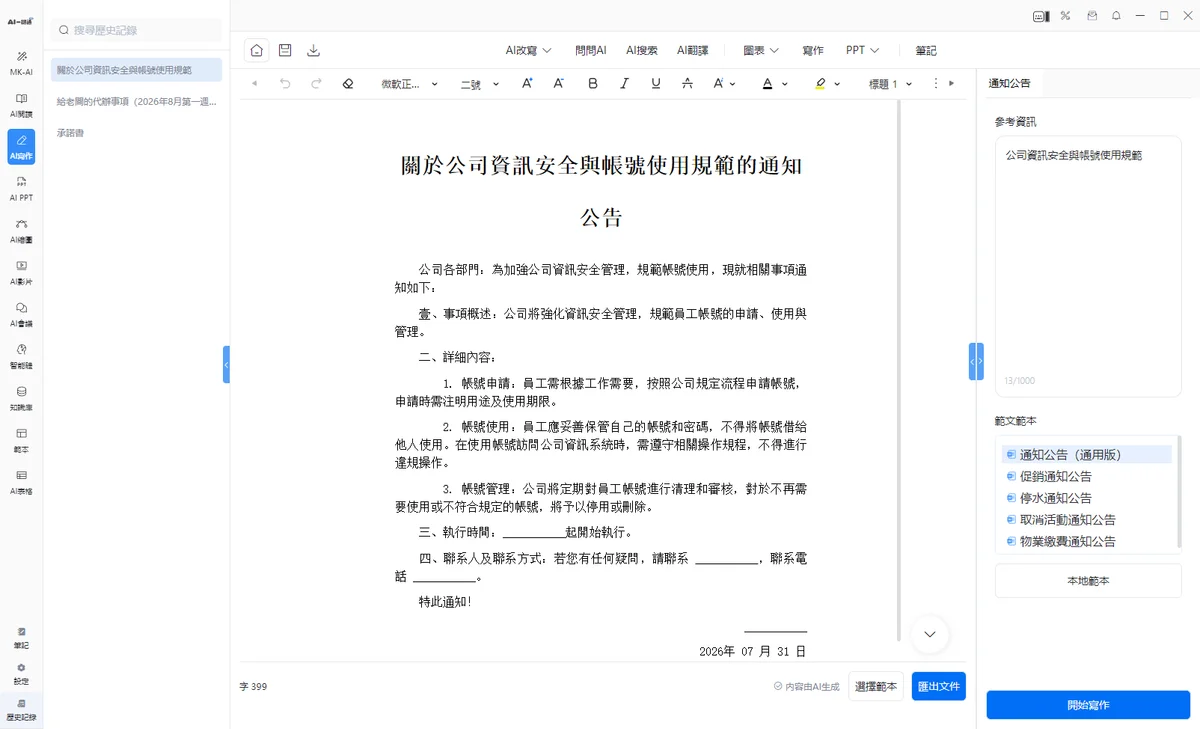Open 歷史記錄 history in sidebar
Image resolution: width=1200 pixels, height=729 pixels.
(21, 709)
